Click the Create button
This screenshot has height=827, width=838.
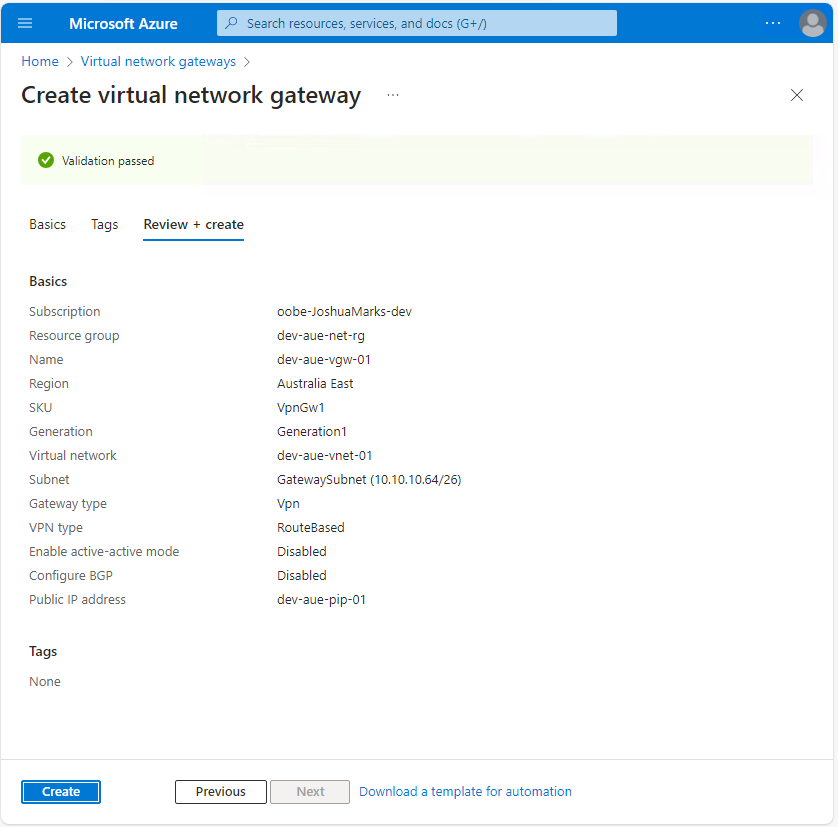(60, 791)
